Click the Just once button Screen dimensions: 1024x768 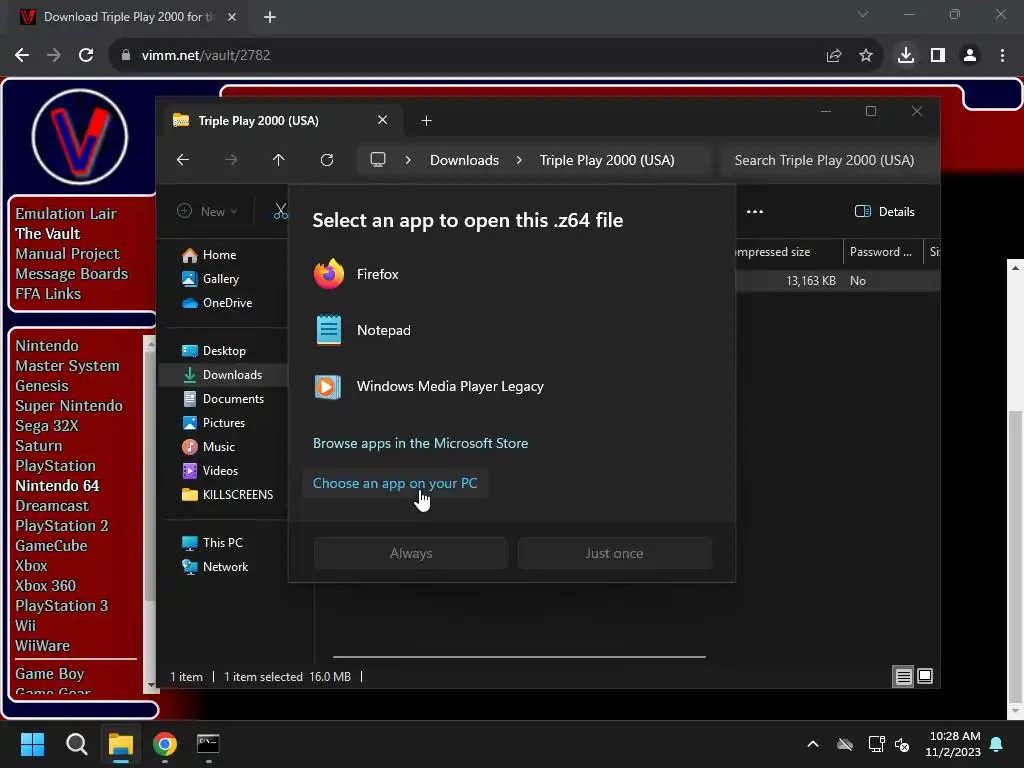614,553
